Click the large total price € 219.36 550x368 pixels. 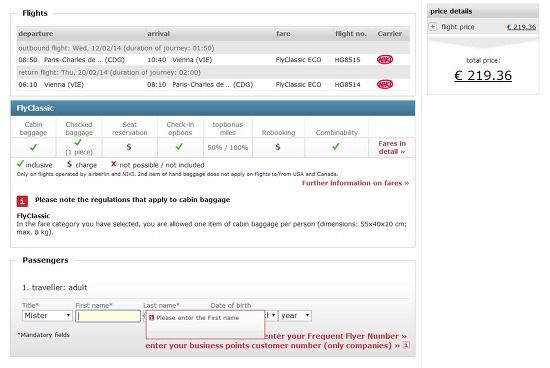(x=483, y=75)
